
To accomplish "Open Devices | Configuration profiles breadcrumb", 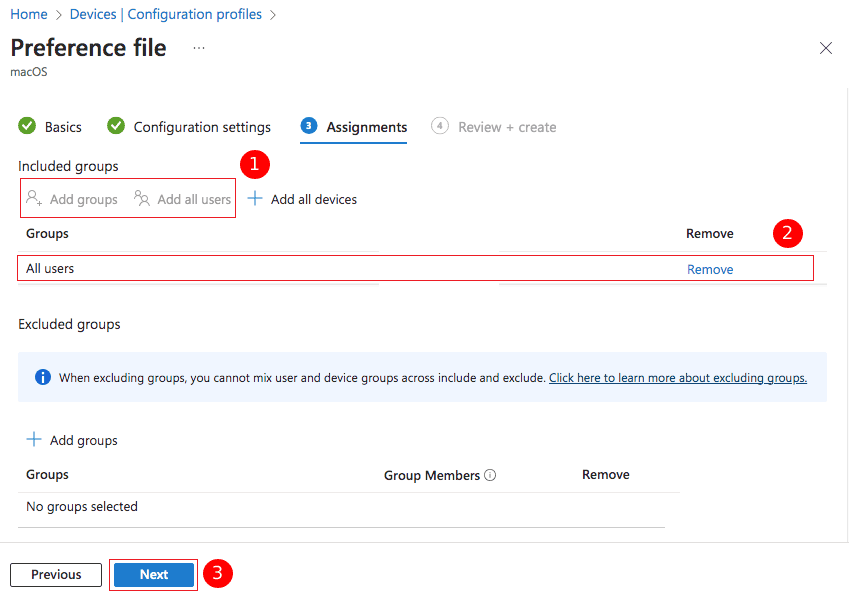I will click(x=166, y=14).
